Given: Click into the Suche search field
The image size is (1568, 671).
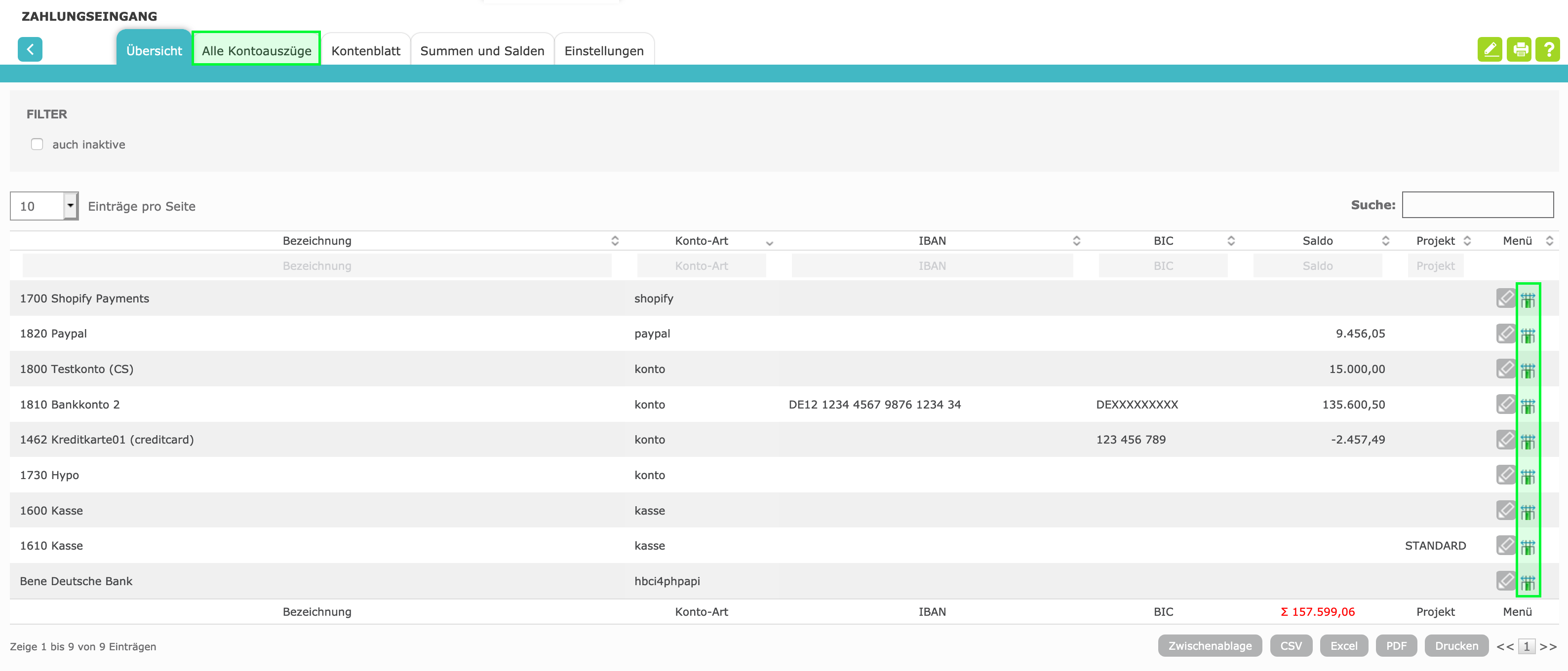Looking at the screenshot, I should pyautogui.click(x=1477, y=205).
